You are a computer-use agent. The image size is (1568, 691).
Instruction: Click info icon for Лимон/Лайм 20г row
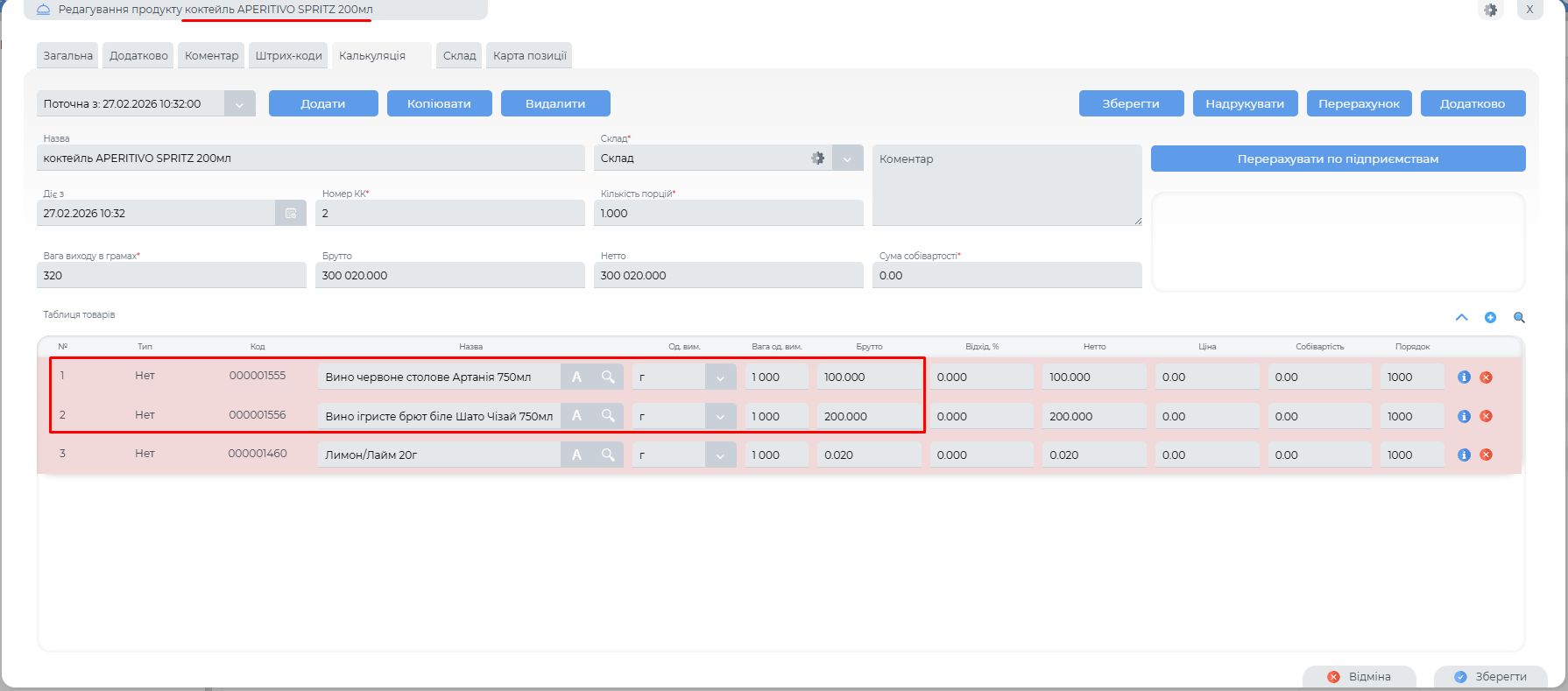click(x=1464, y=455)
